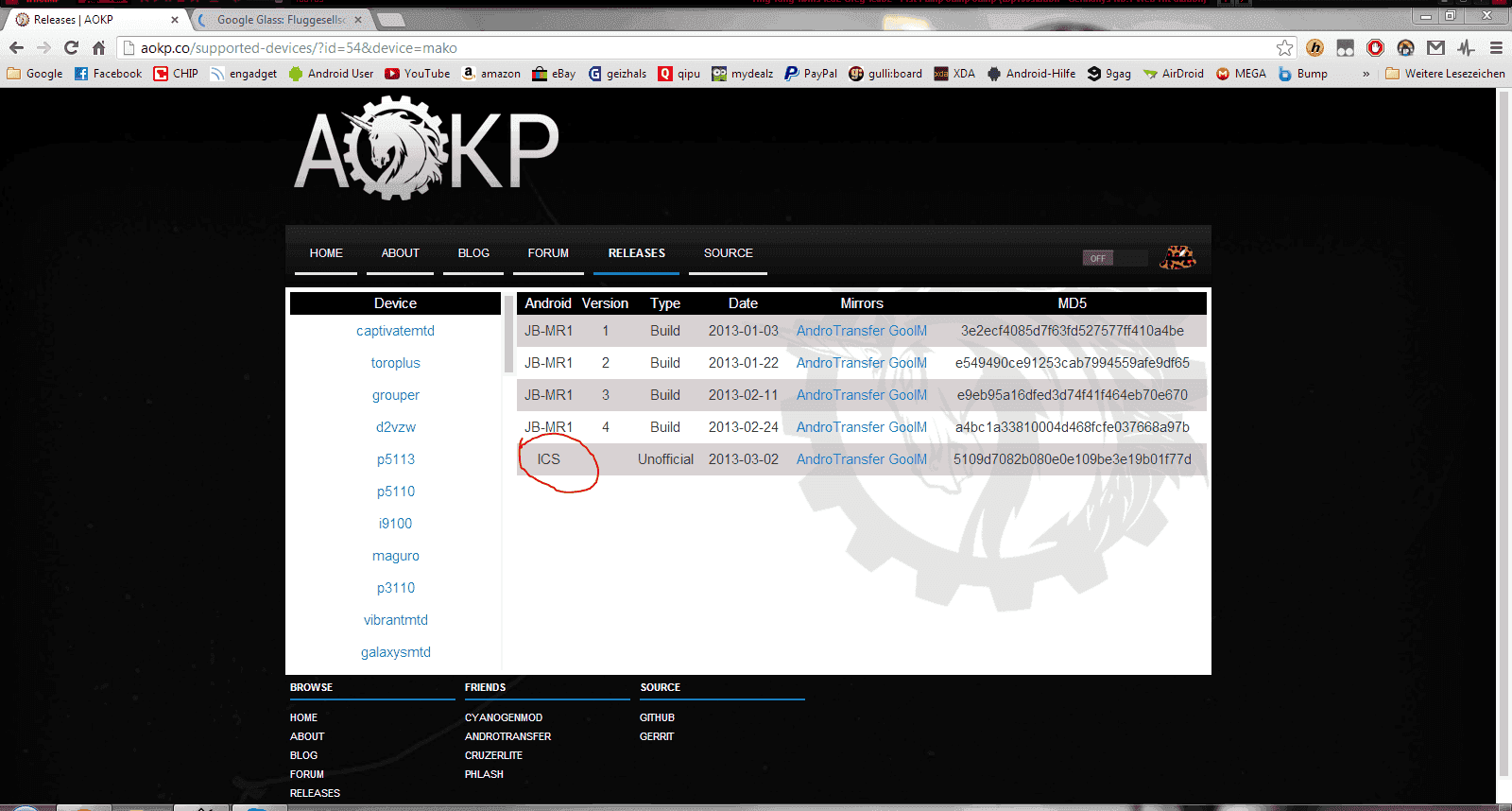Open the gulli:board bookmark
Viewport: 1512px width, 811px height.
885,74
